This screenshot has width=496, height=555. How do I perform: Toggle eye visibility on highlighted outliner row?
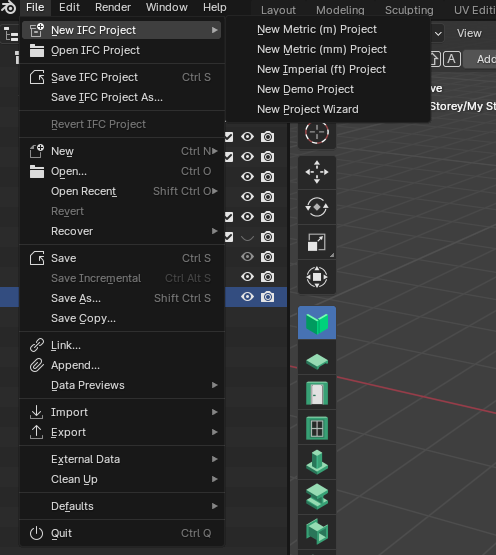pyautogui.click(x=247, y=297)
